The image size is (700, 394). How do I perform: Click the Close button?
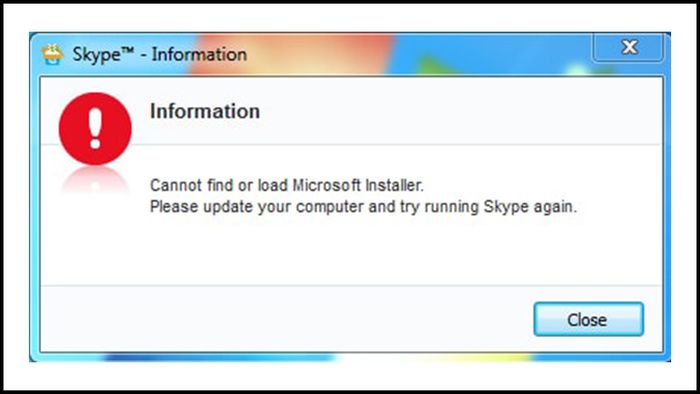(588, 319)
